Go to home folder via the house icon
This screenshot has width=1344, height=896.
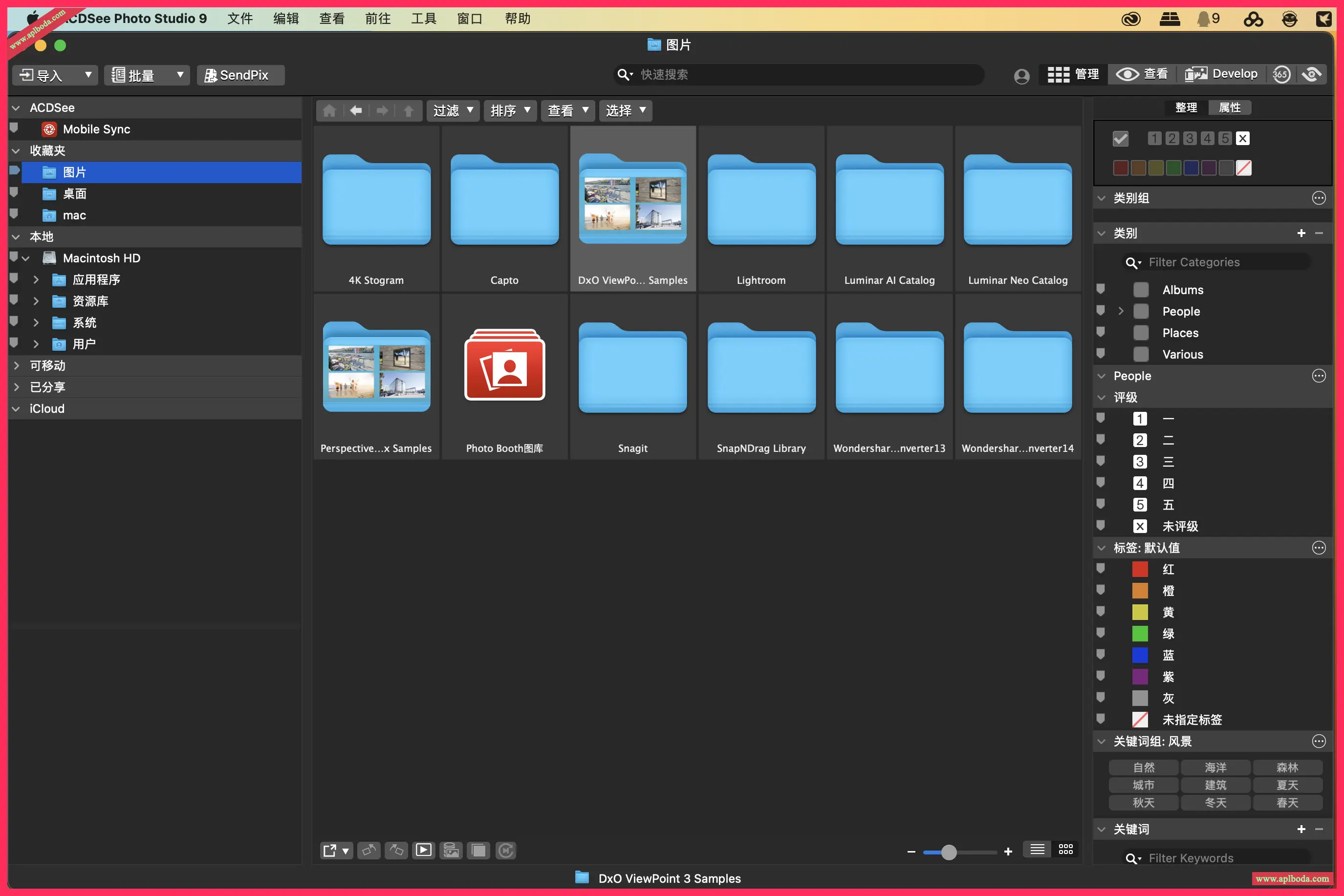point(329,110)
